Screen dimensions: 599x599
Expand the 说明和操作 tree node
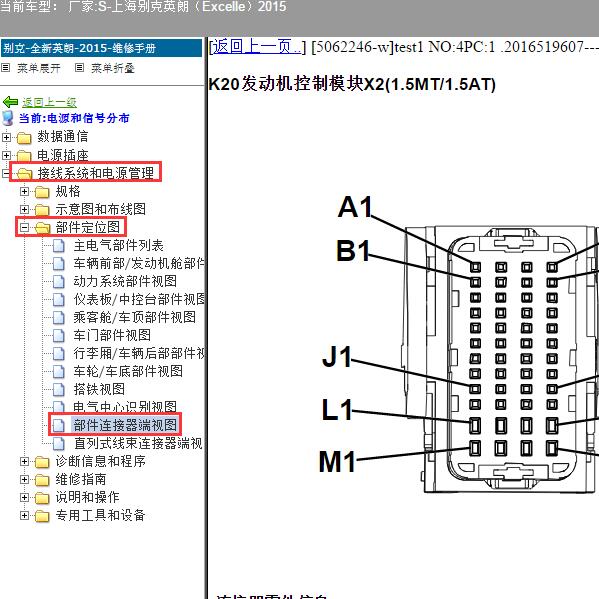(24, 497)
